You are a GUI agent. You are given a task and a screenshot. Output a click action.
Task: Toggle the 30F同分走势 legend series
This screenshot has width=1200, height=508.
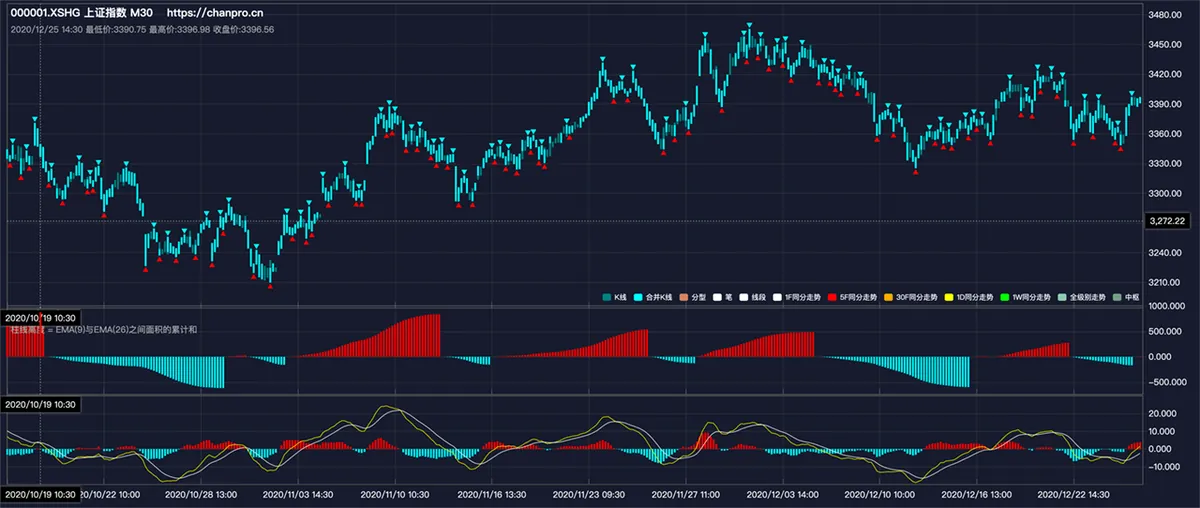point(909,297)
